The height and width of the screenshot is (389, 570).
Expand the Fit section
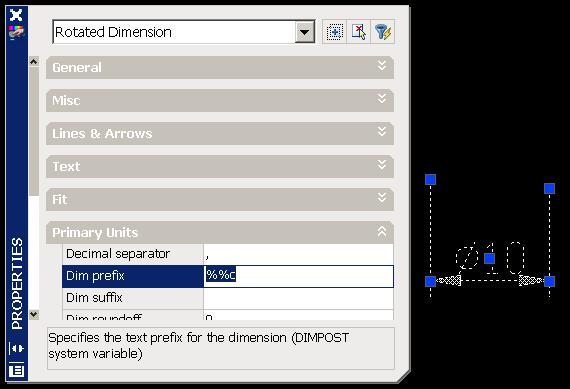[220, 200]
